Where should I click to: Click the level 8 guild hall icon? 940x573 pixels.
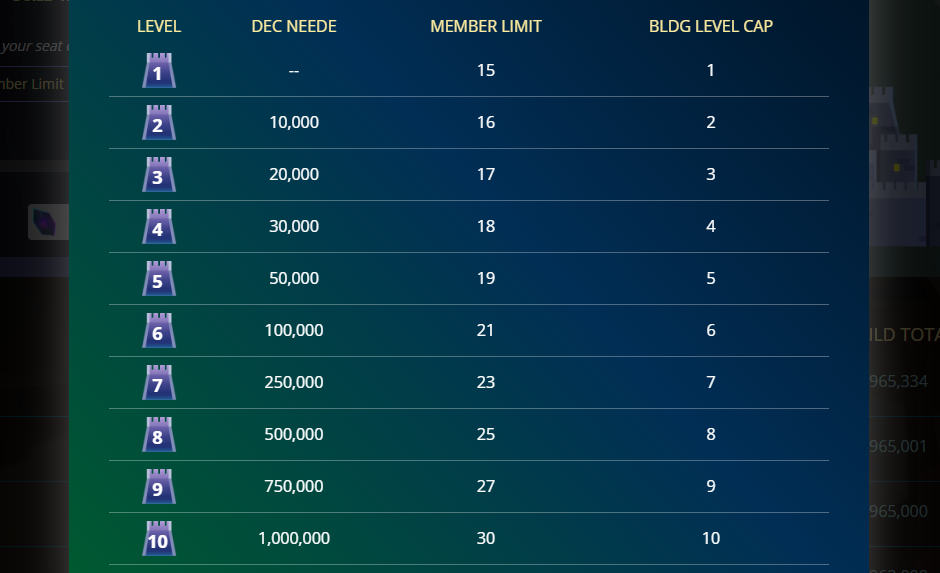pos(159,435)
